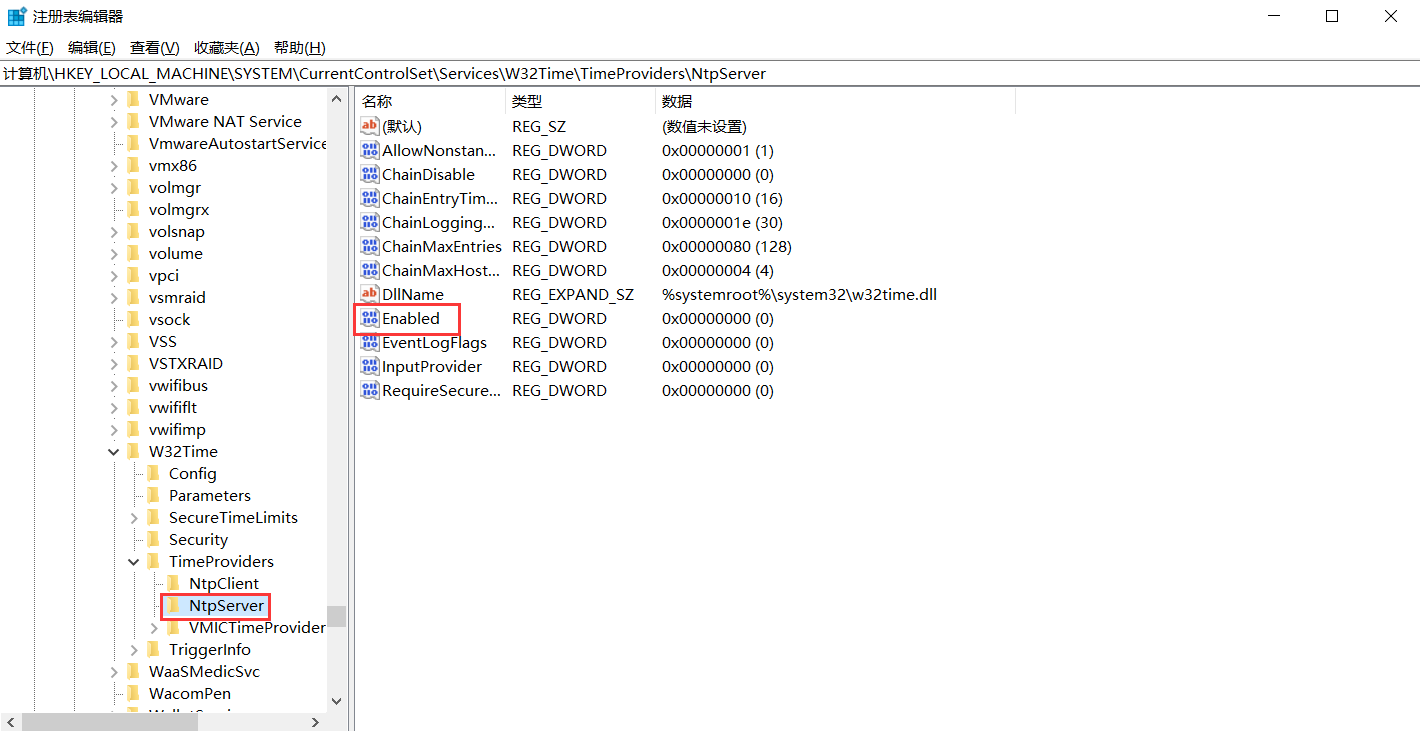Viewport: 1420px width, 731px height.
Task: Click the 0x00000080 (128) data cell
Action: 727,247
